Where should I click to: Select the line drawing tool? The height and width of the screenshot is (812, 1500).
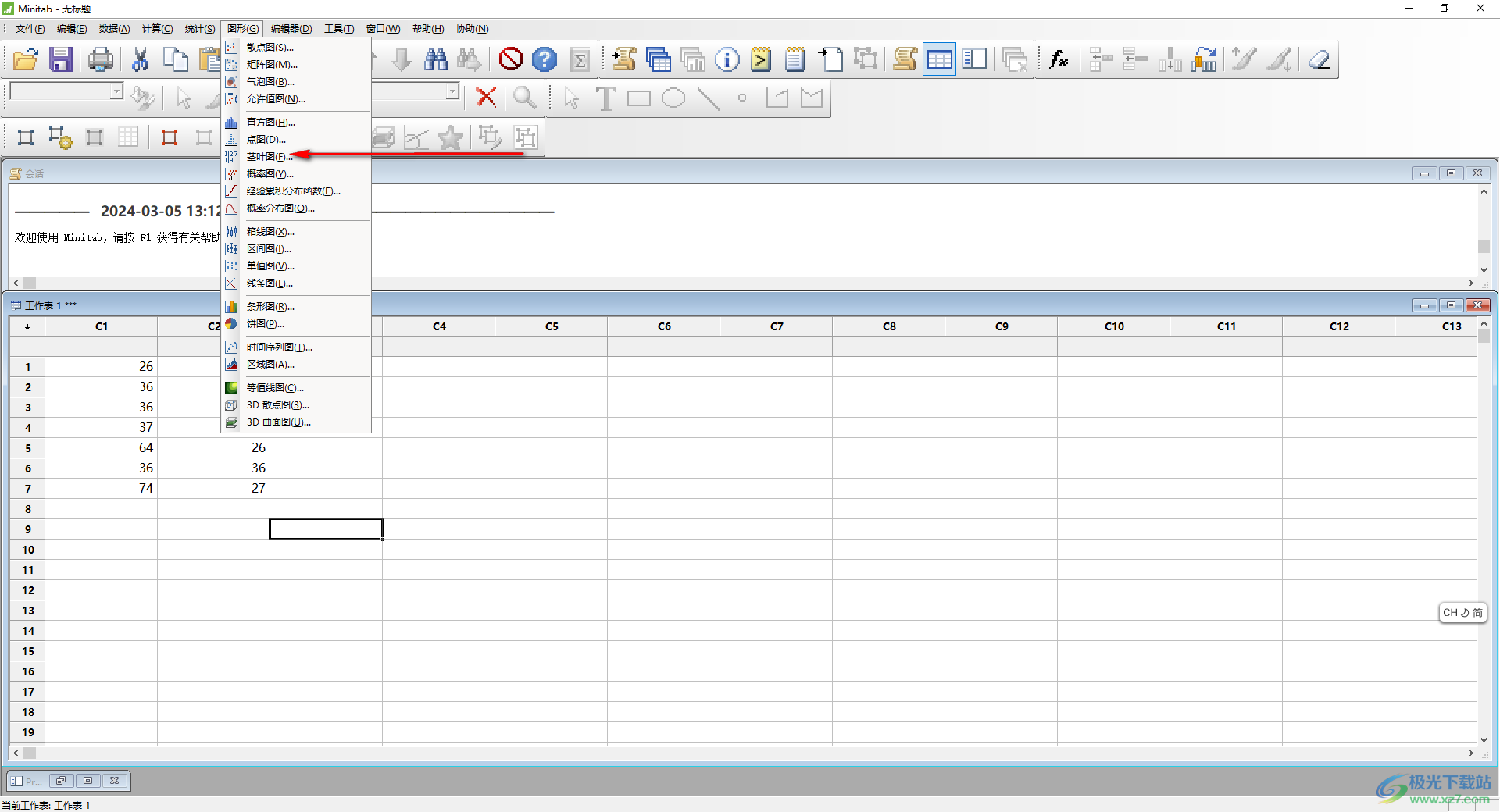pos(708,98)
